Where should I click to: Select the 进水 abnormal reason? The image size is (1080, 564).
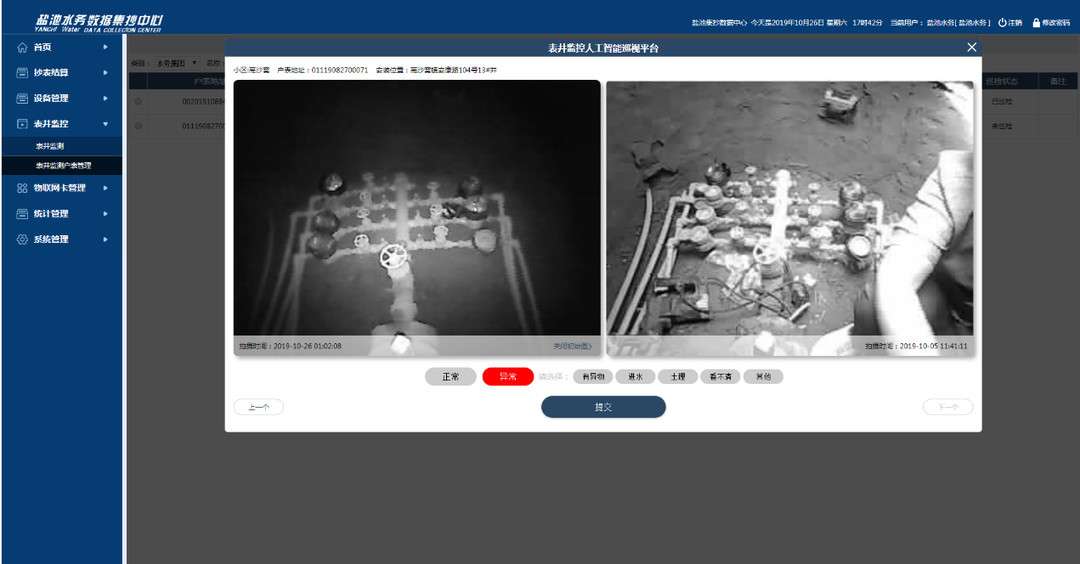click(635, 377)
